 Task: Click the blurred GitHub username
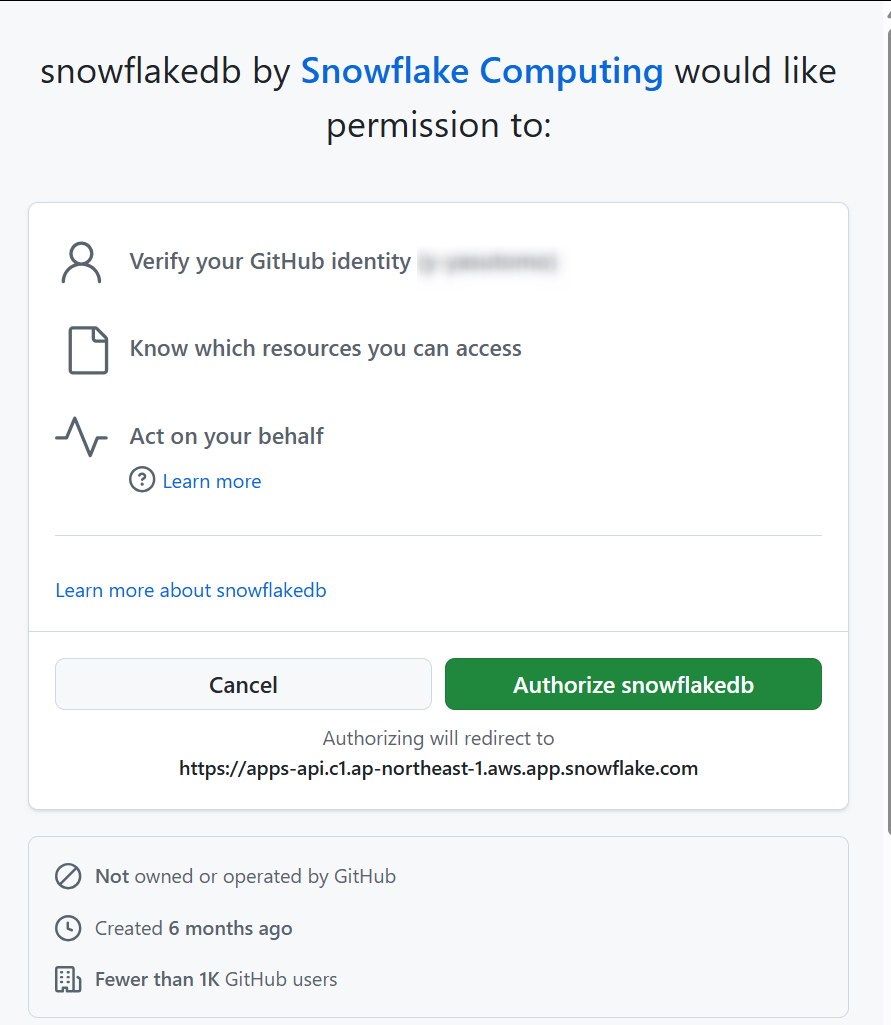pos(488,262)
